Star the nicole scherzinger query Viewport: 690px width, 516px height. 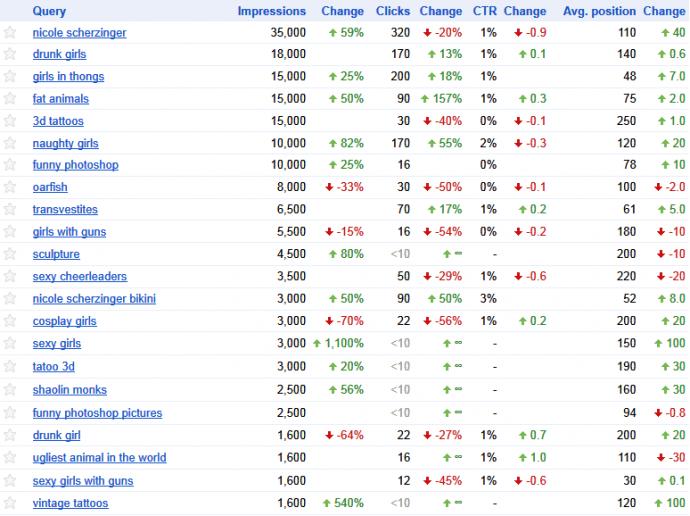[x=10, y=33]
